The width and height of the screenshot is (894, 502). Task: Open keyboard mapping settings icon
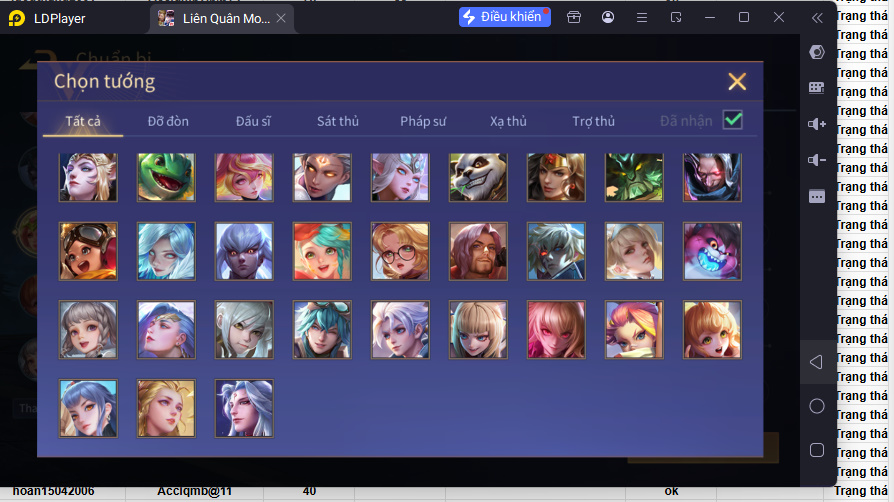817,88
